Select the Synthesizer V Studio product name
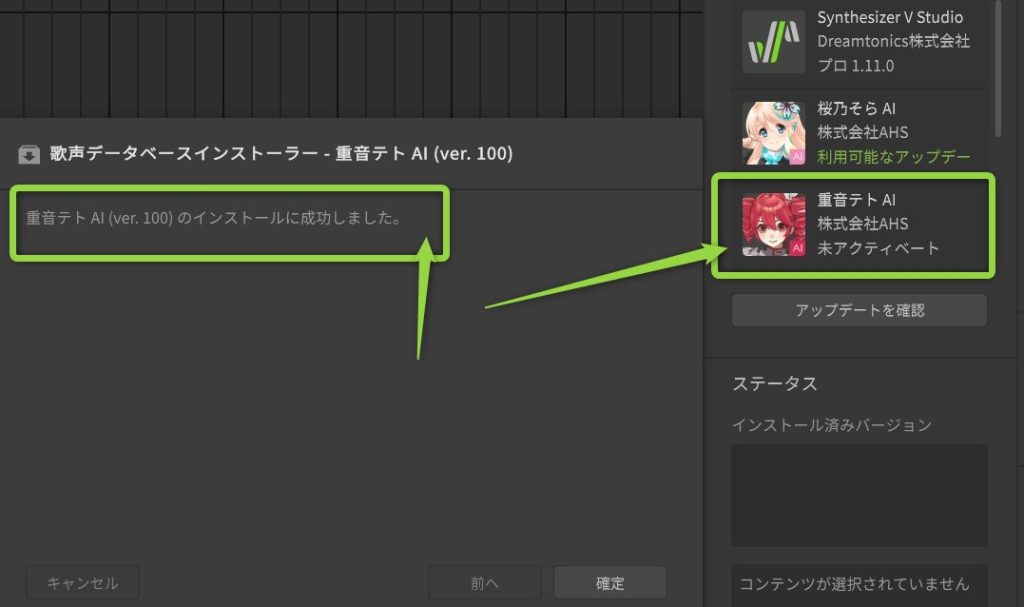The image size is (1024, 607). pyautogui.click(x=889, y=18)
